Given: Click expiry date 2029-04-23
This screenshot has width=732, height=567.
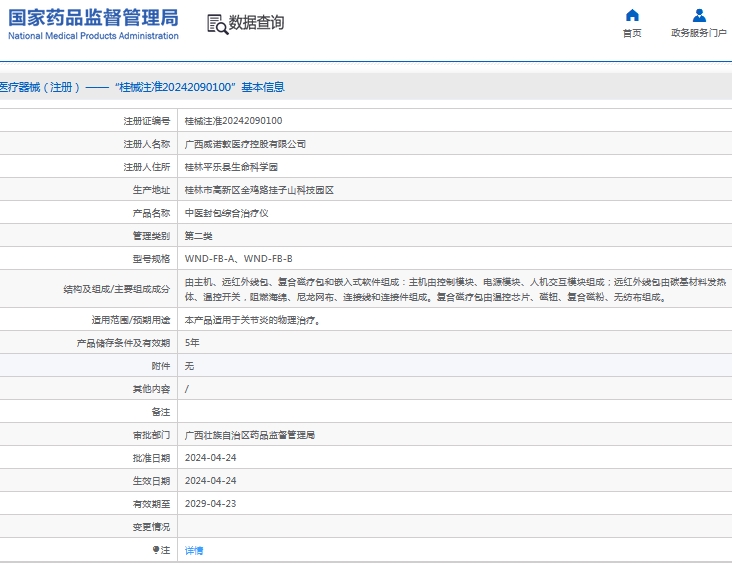Looking at the screenshot, I should pyautogui.click(x=211, y=504).
